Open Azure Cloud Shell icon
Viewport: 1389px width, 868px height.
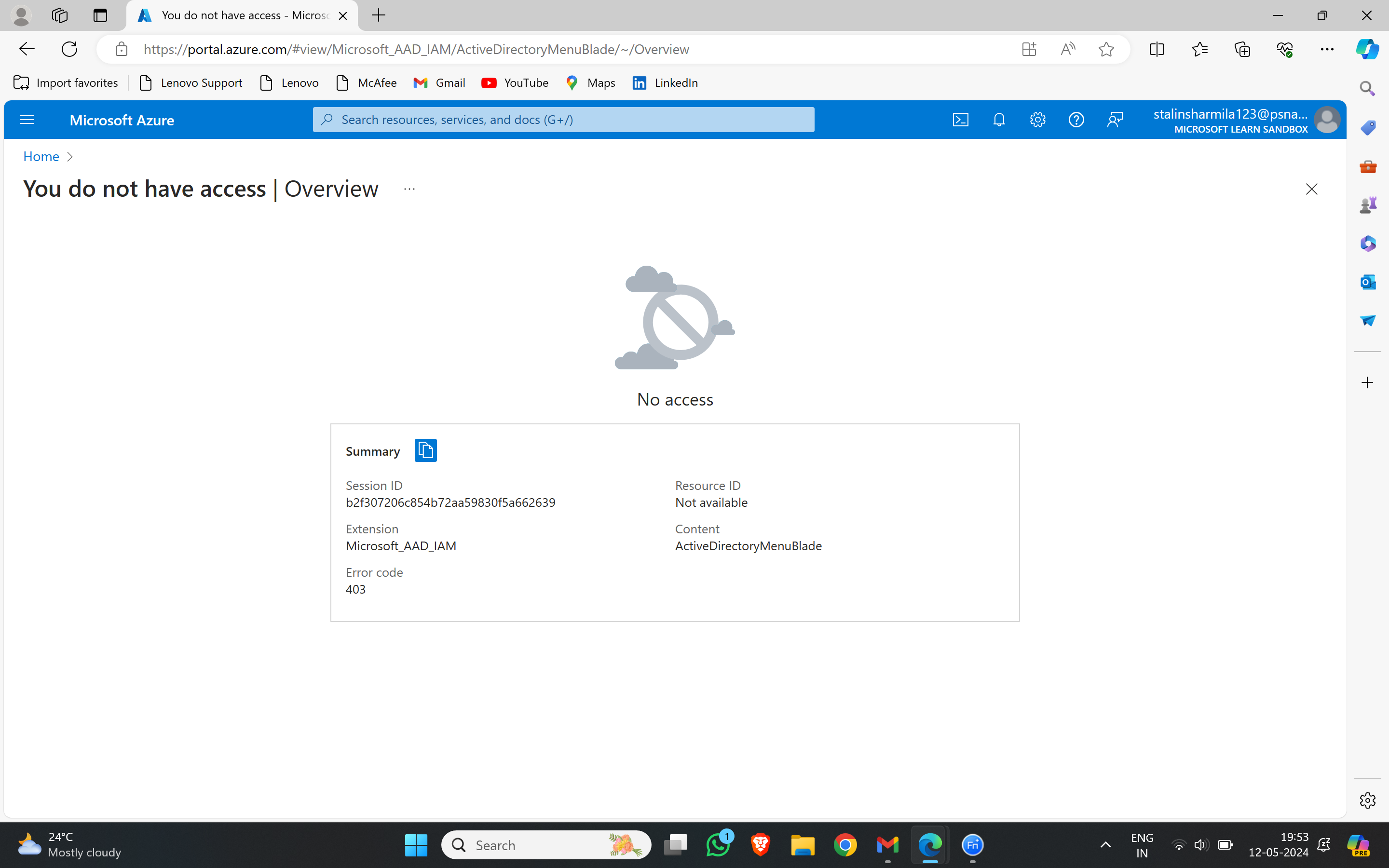click(x=960, y=120)
